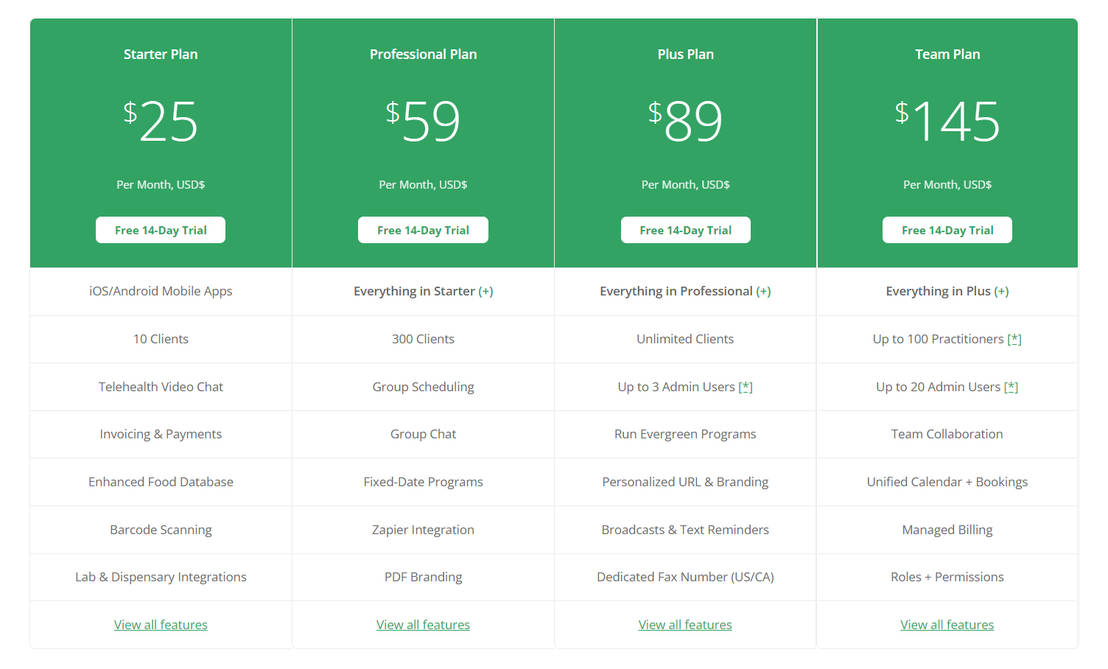1108x669 pixels.
Task: Start the Free 14-Day Trial for Plus Plan
Action: 685,229
